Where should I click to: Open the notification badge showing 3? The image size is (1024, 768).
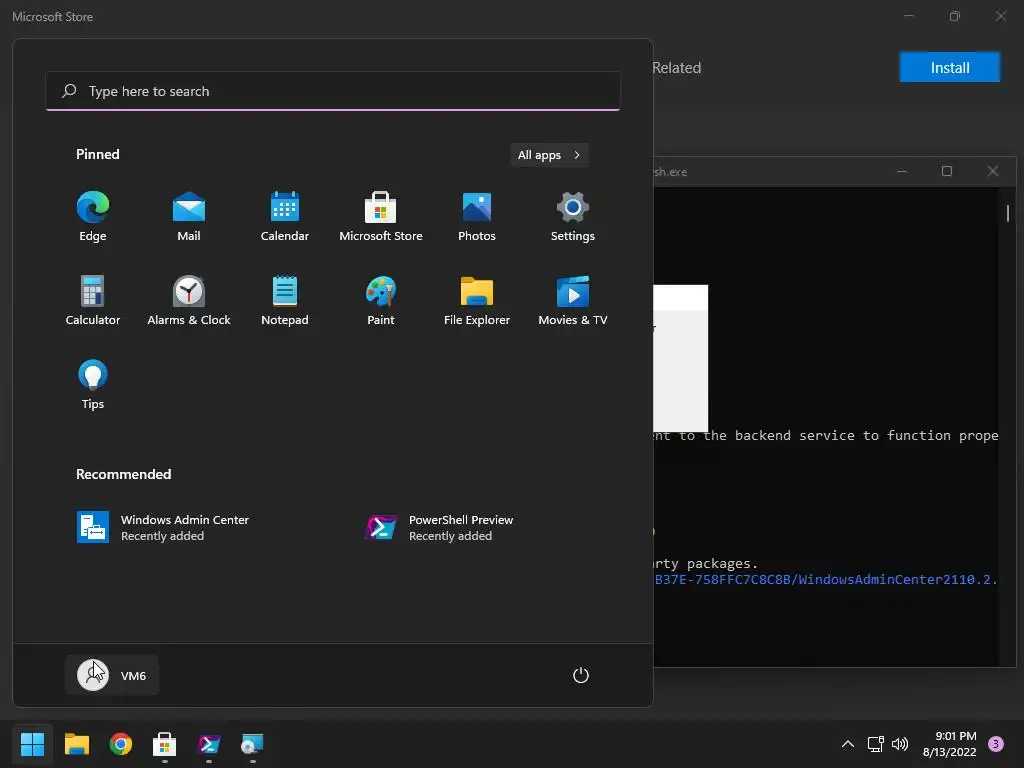(x=996, y=743)
